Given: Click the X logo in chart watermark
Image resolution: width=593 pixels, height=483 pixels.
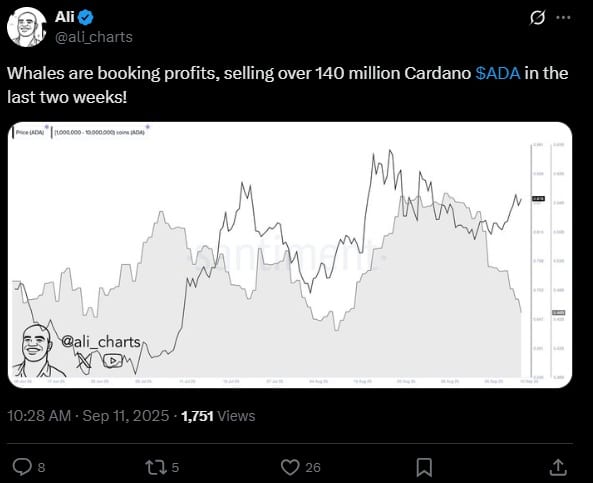Looking at the screenshot, I should point(84,360).
